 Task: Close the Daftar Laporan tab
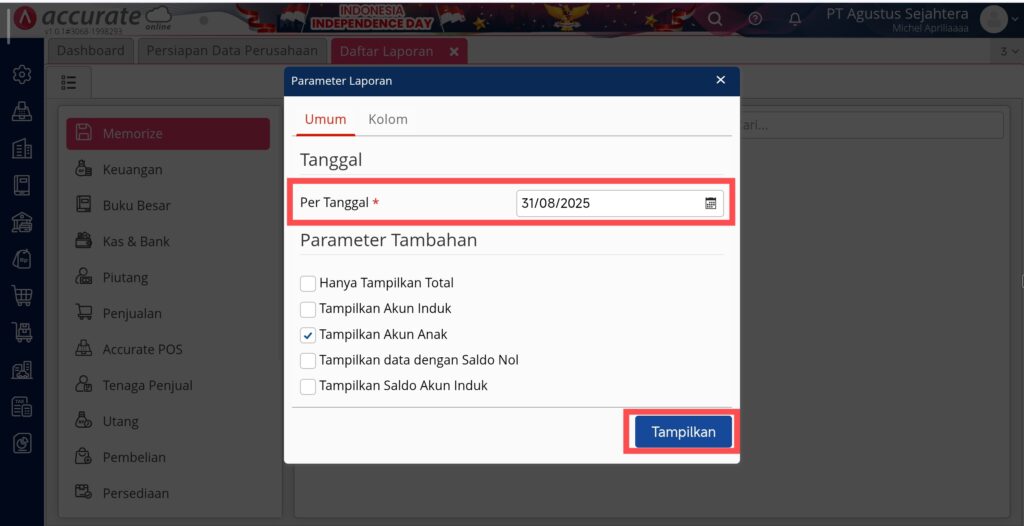tap(454, 52)
